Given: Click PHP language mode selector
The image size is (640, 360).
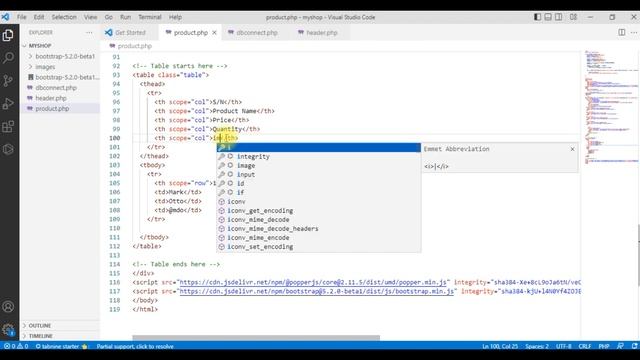Looking at the screenshot, I should tap(604, 346).
